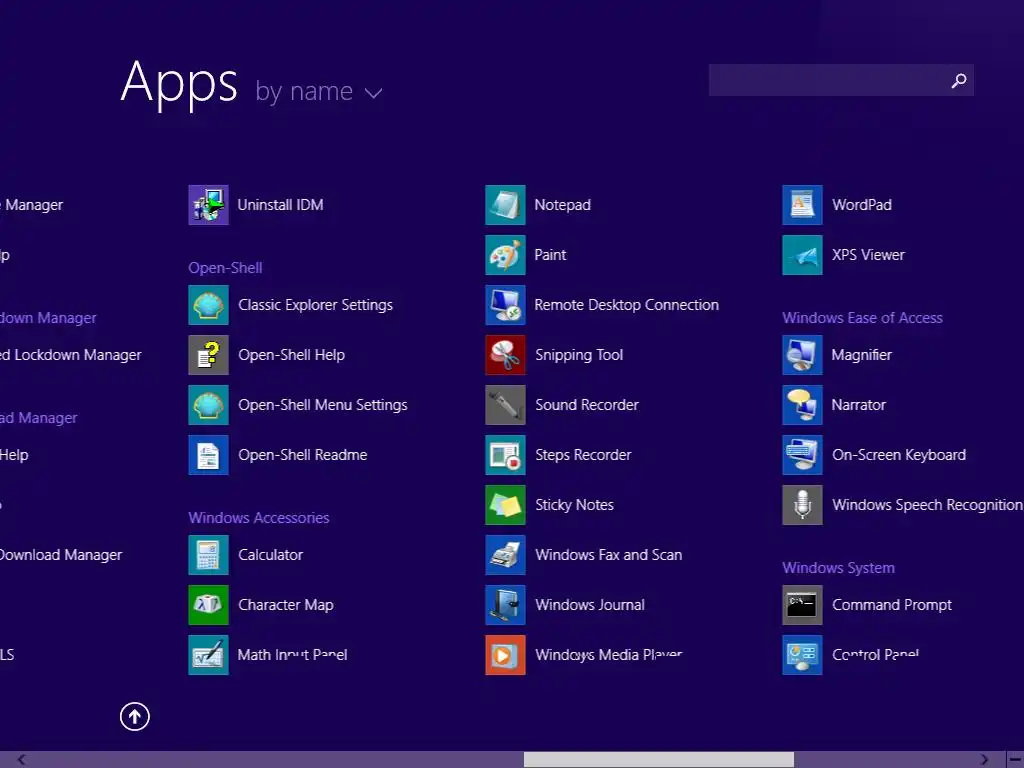Launch the Windows Media Player icon

(x=505, y=654)
